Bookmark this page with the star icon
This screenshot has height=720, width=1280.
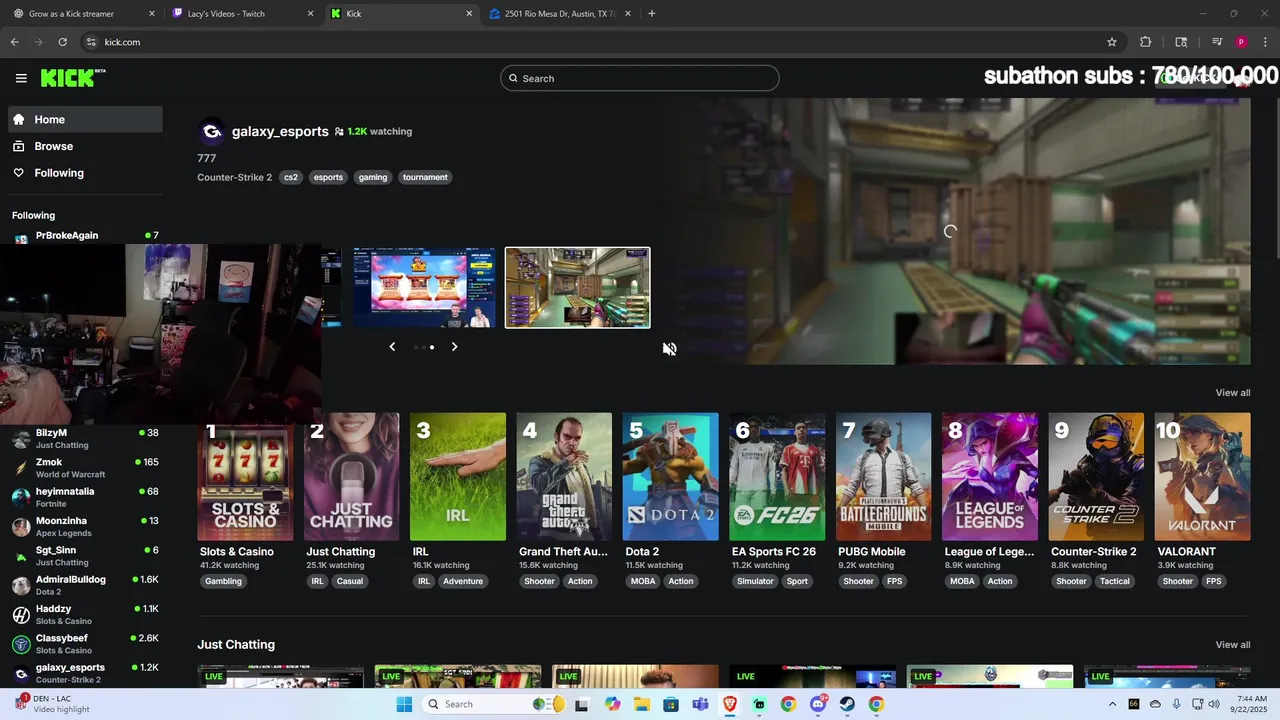click(x=1111, y=42)
